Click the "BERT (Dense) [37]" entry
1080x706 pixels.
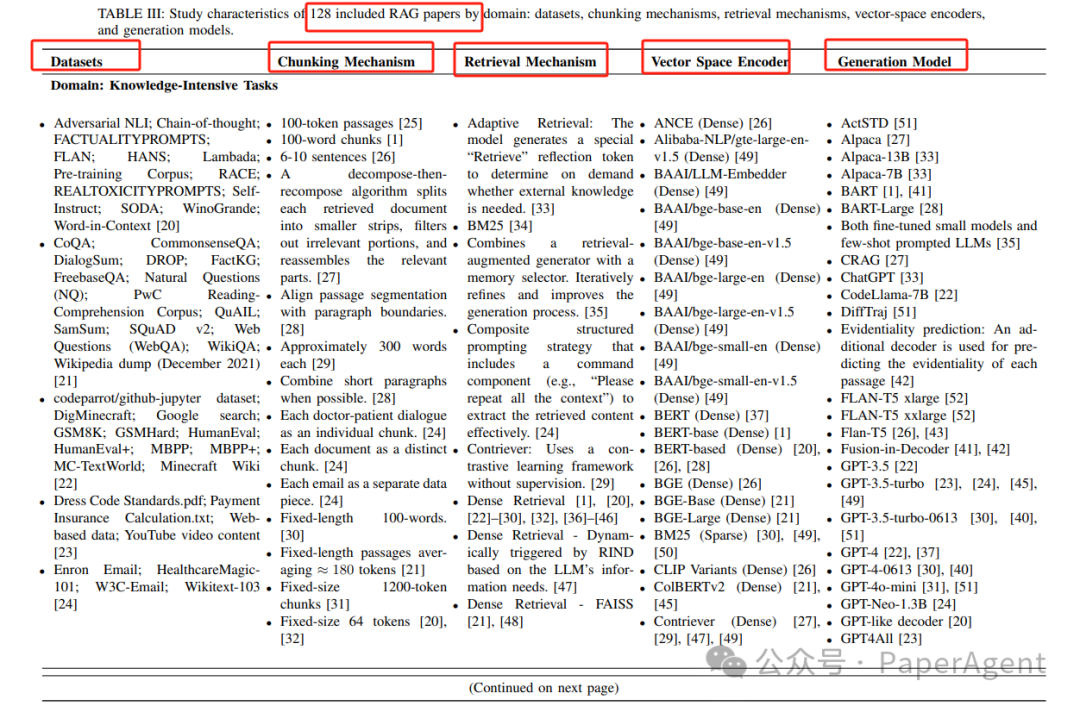pyautogui.click(x=711, y=415)
